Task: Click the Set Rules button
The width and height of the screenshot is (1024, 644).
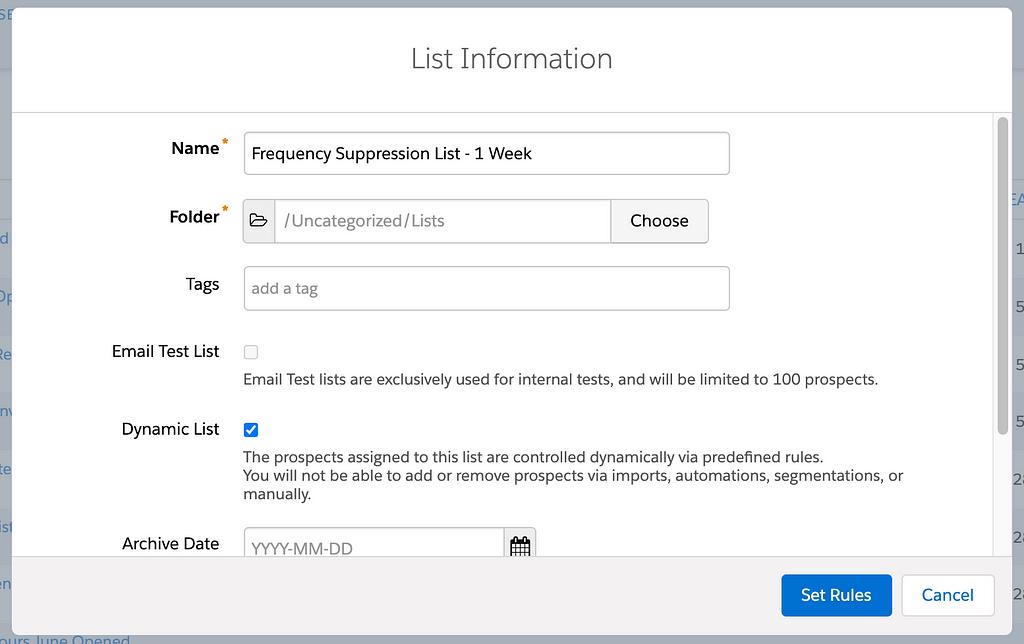Action: pos(835,595)
